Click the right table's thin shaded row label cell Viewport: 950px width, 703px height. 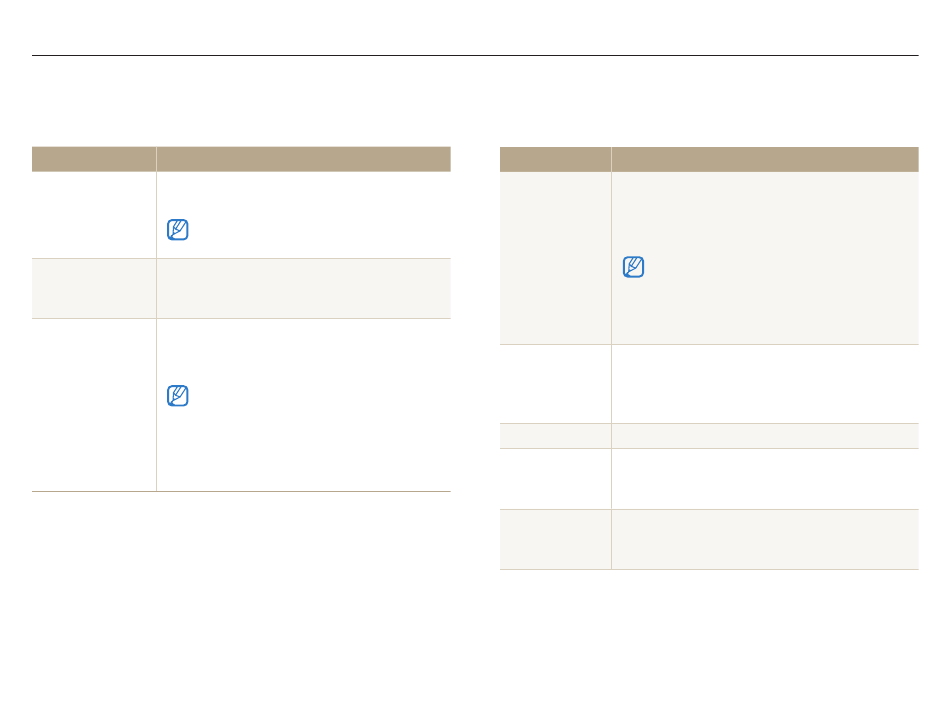coord(555,436)
